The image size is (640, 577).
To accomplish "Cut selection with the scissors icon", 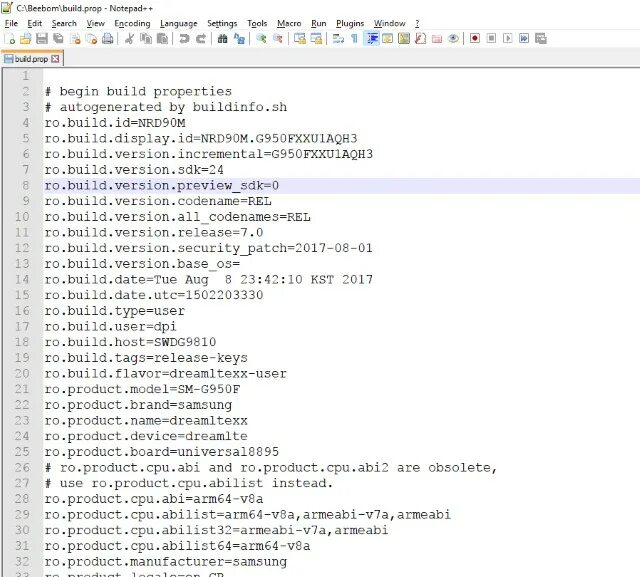I will [129, 39].
